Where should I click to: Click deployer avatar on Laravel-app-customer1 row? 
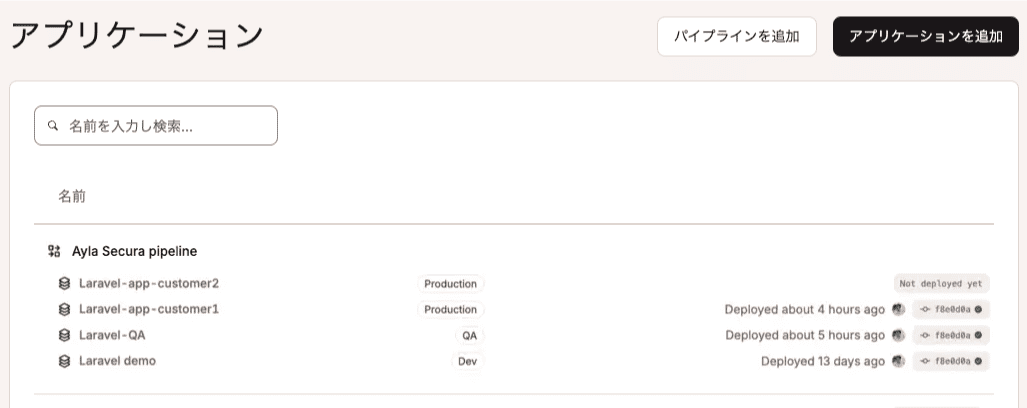899,309
